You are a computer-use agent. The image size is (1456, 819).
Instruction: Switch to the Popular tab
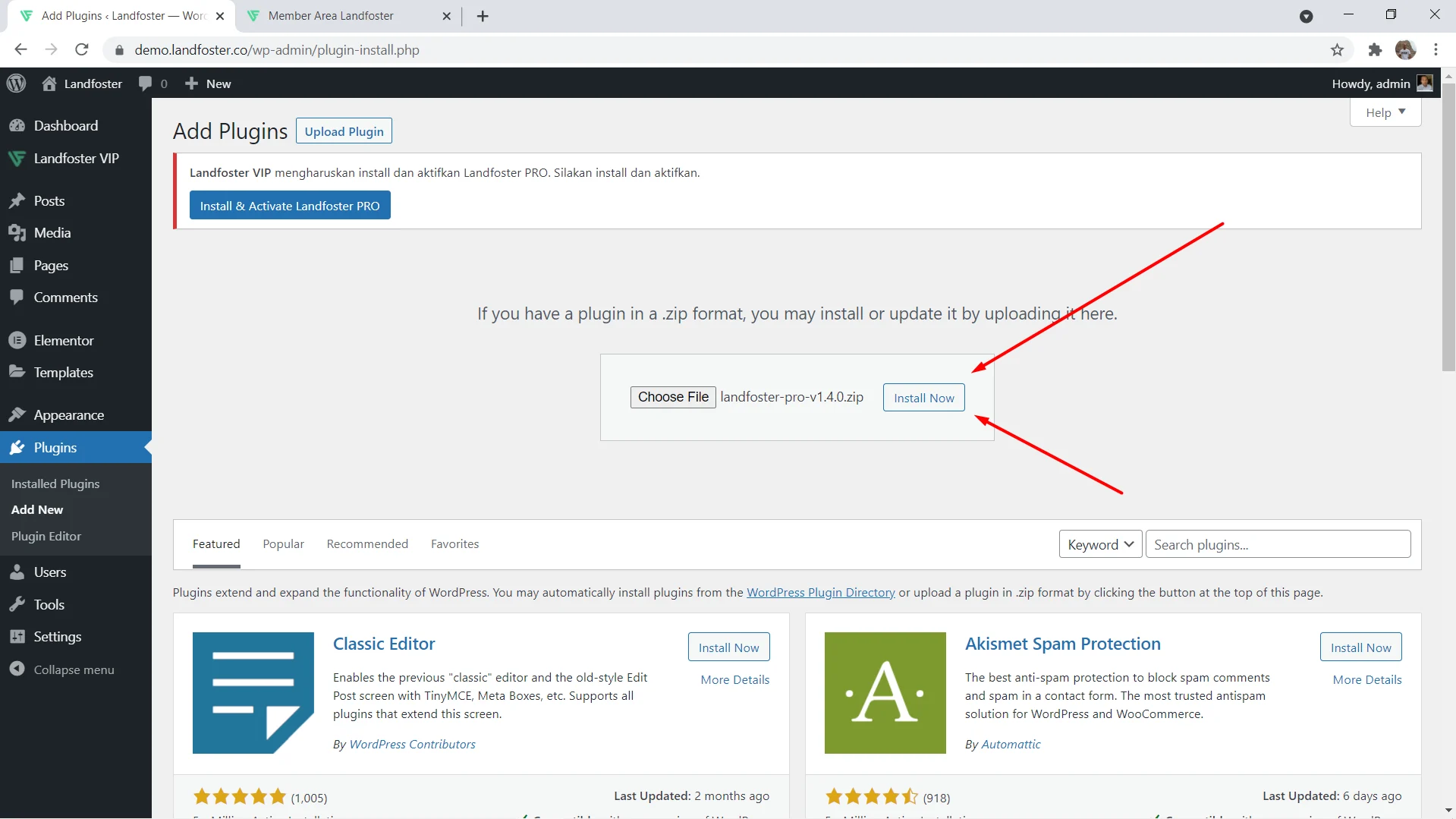click(x=283, y=544)
